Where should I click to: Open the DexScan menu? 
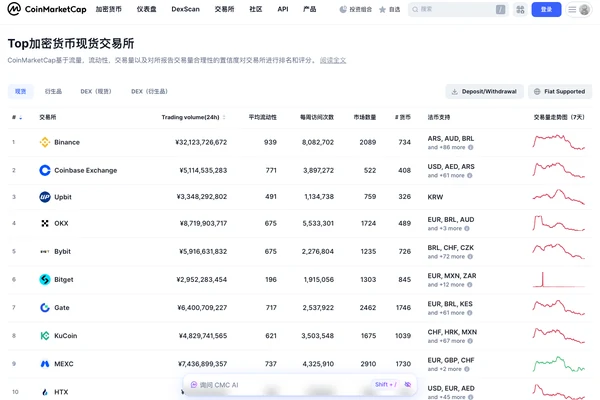point(186,9)
